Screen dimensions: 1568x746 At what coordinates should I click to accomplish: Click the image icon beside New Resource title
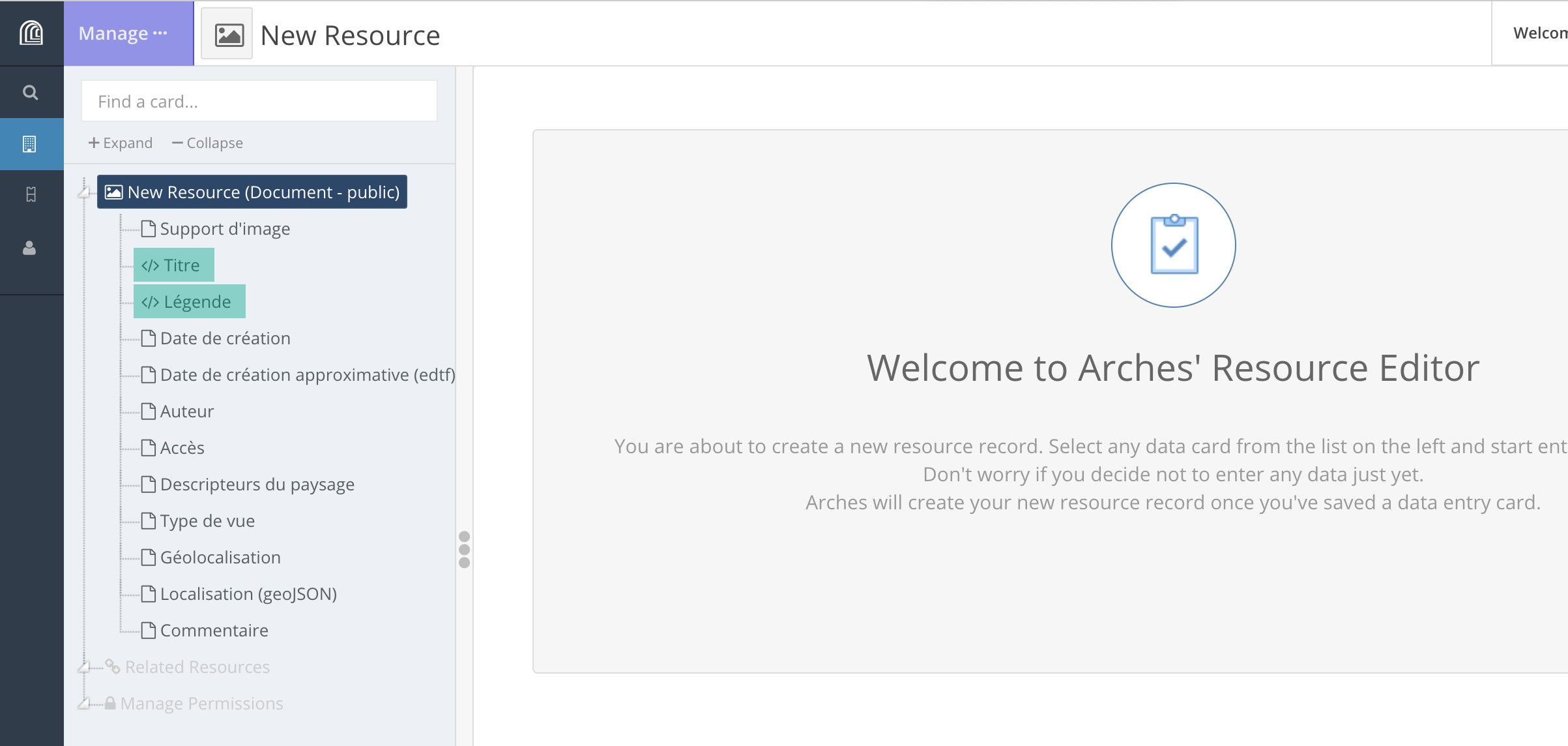click(227, 35)
